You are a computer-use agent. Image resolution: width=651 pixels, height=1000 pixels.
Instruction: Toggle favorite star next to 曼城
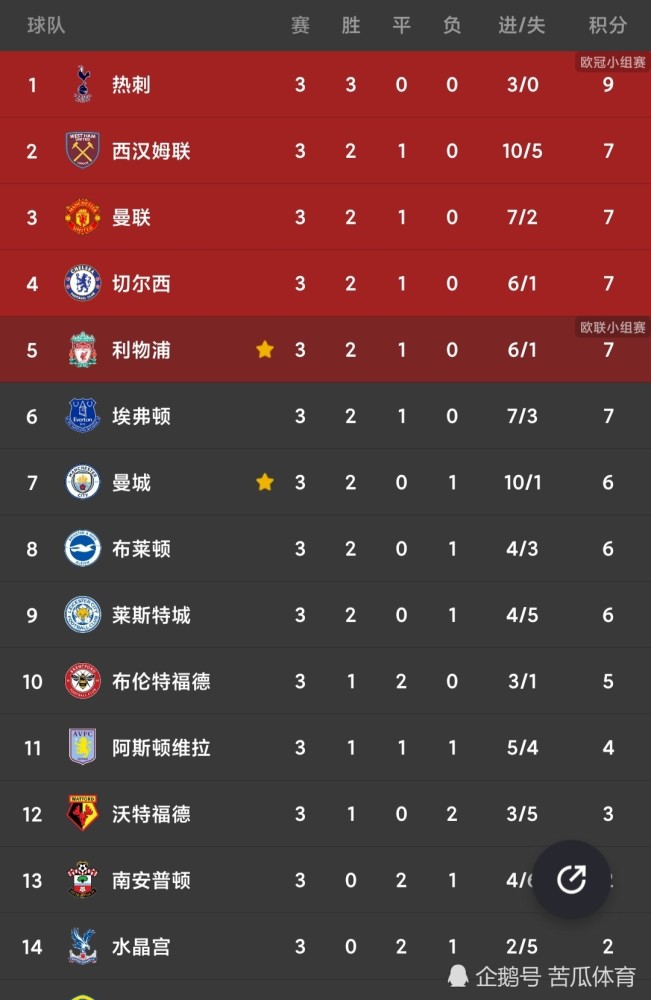coord(265,482)
